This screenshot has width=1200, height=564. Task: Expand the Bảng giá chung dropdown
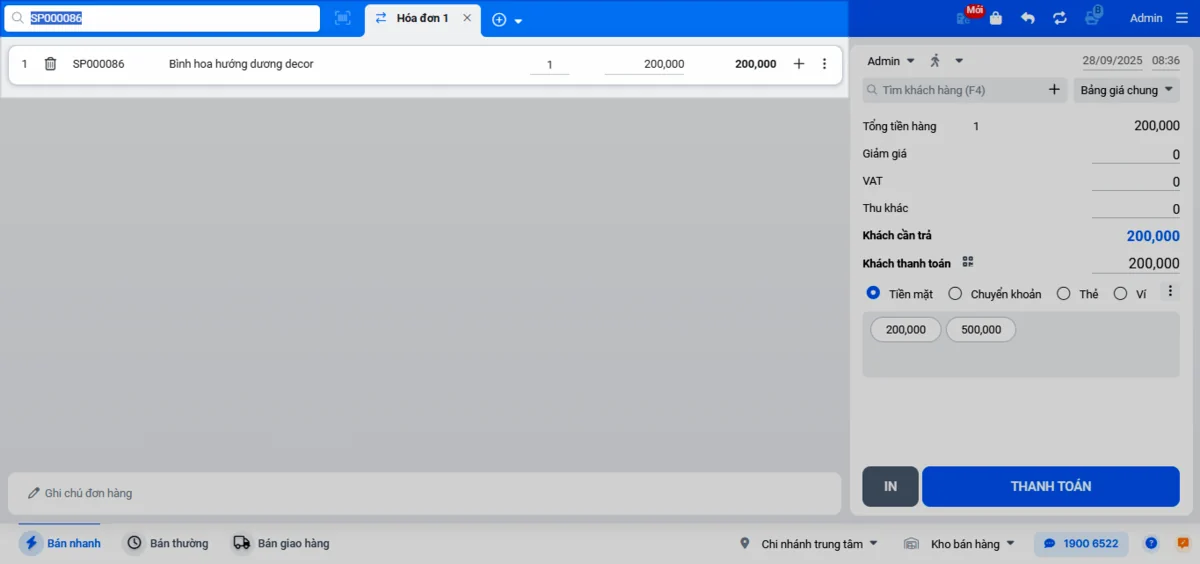1127,90
